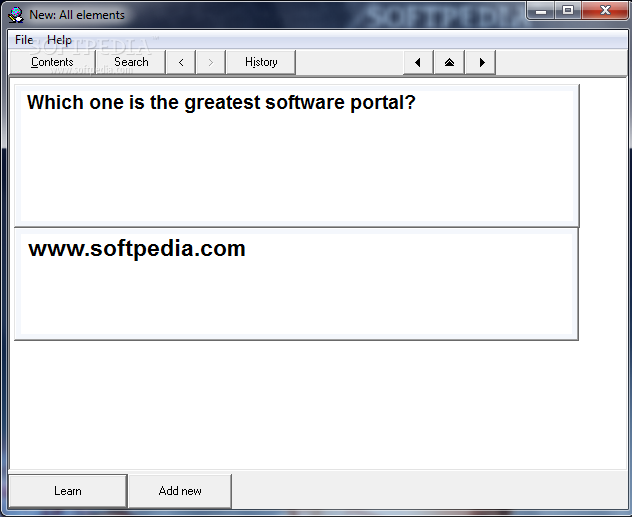Close the New: All elements window
Image resolution: width=632 pixels, height=517 pixels.
coord(605,10)
